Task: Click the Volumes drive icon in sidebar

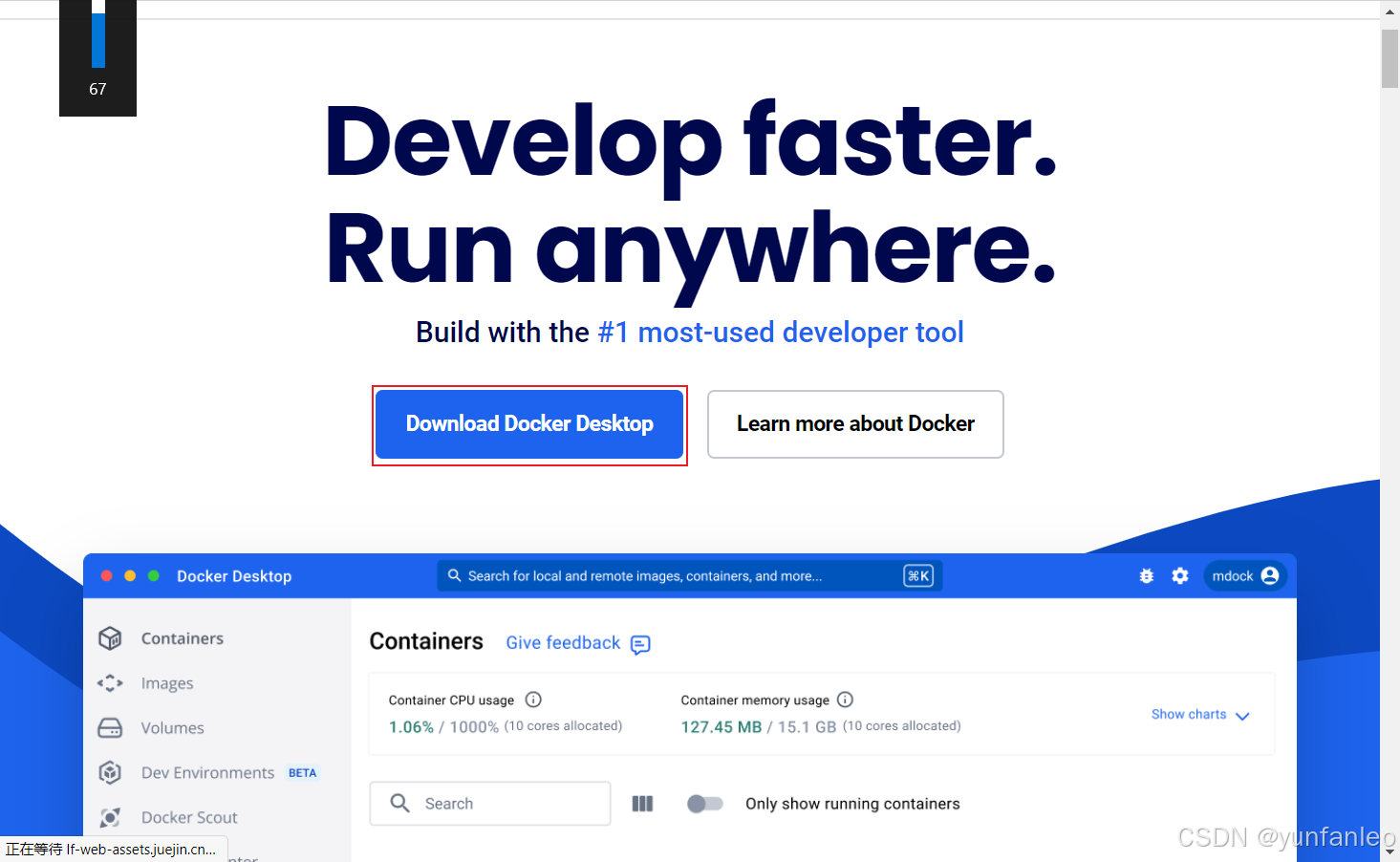Action: tap(110, 728)
